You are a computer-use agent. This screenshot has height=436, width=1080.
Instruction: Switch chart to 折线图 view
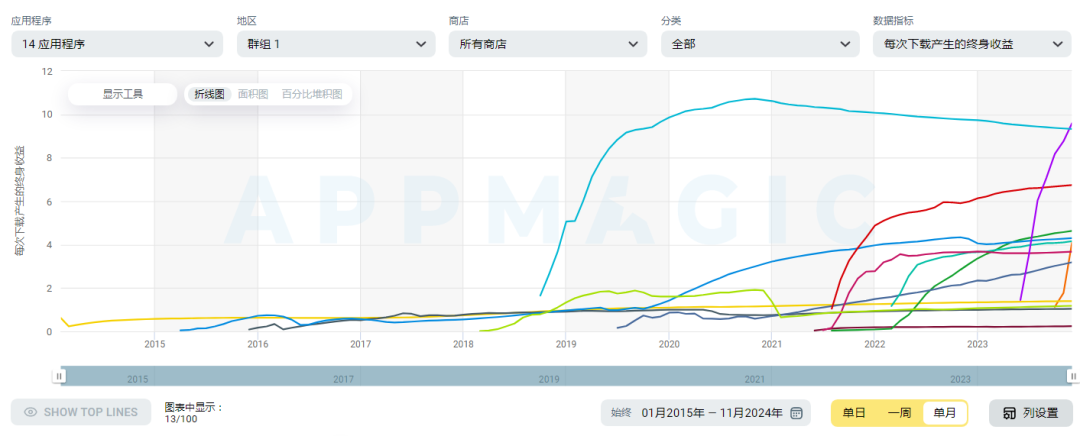tap(209, 94)
